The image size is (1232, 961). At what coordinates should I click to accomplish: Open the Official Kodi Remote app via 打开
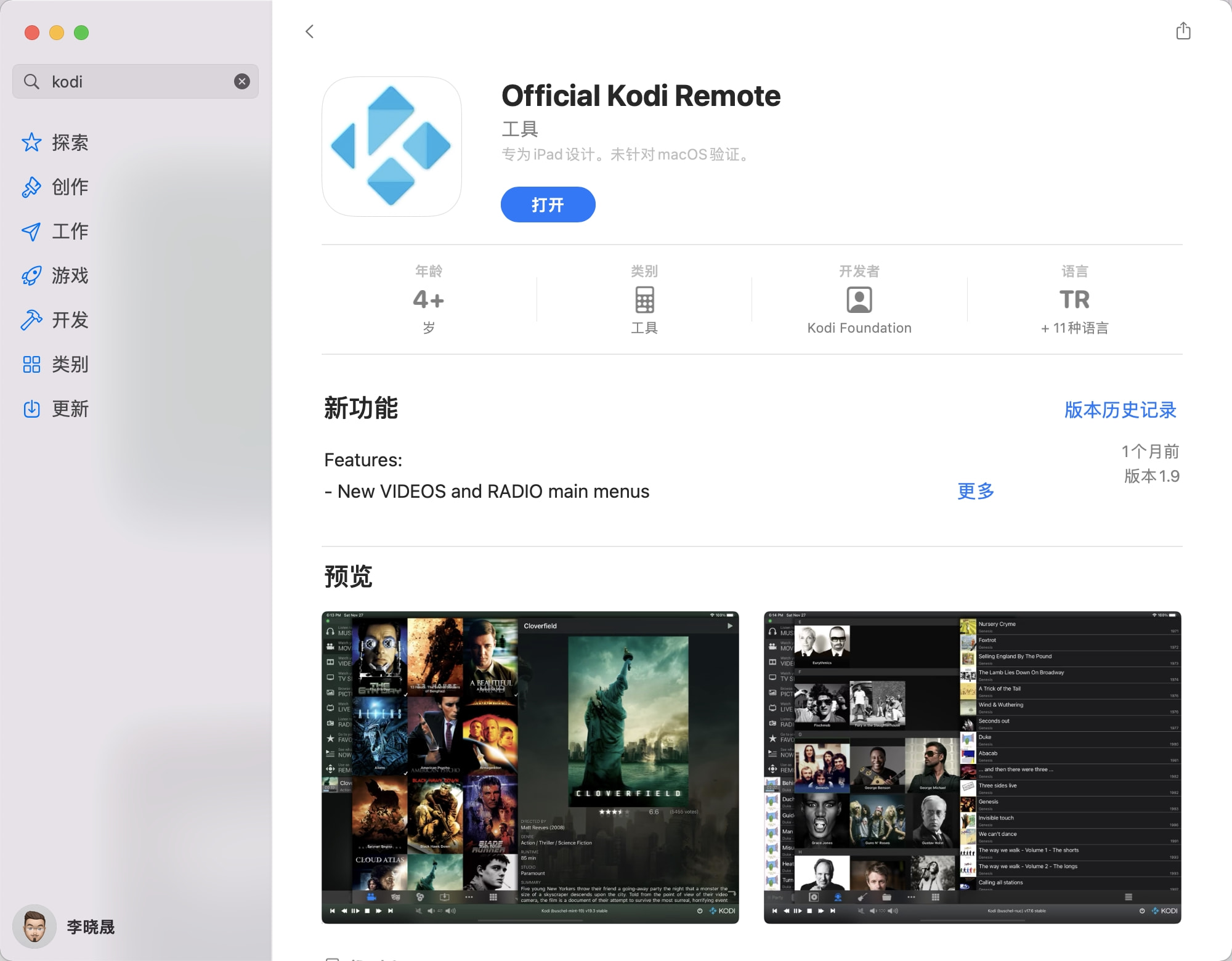(547, 204)
